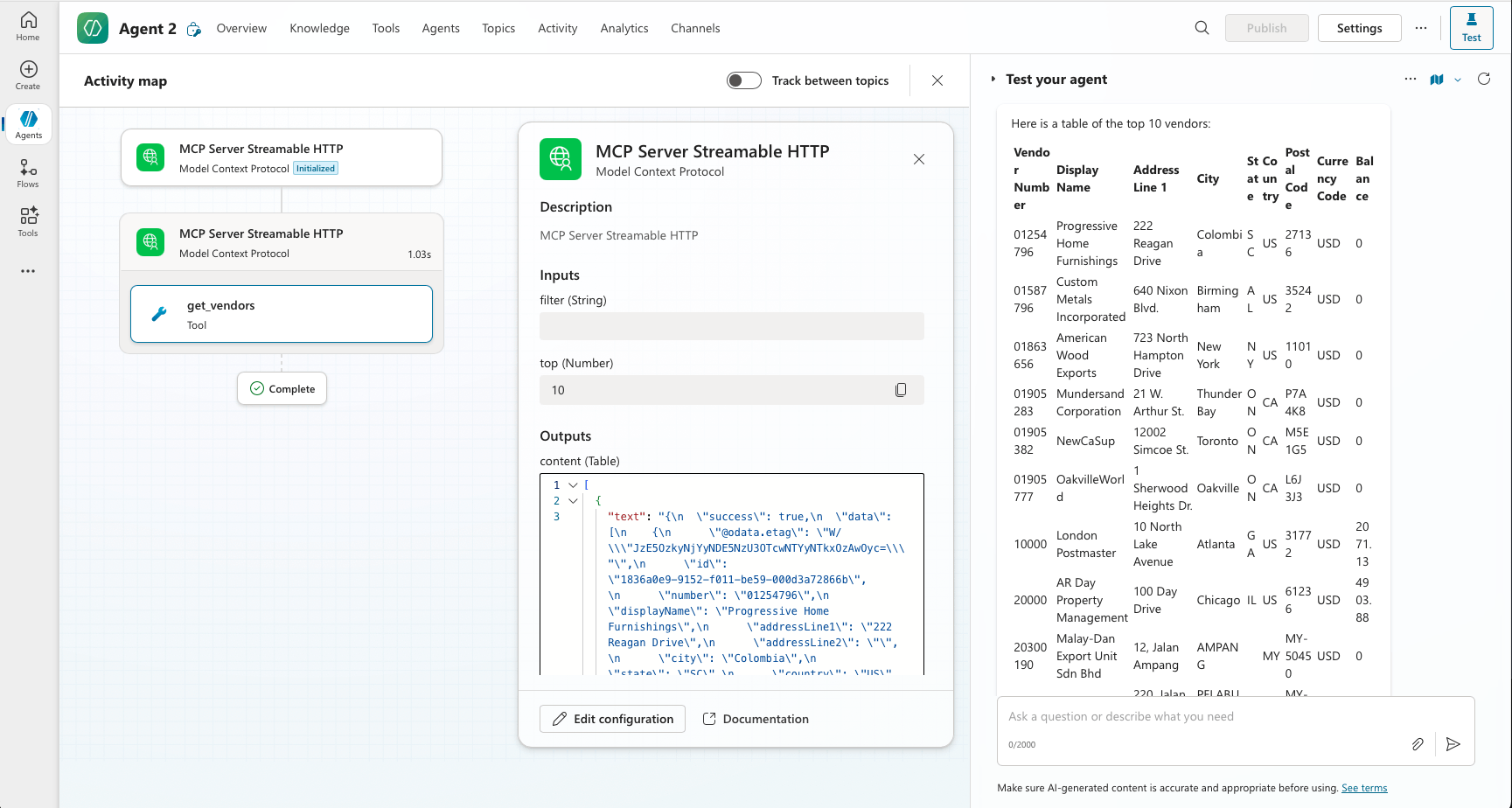Attach a file in the chat input

click(x=1418, y=744)
